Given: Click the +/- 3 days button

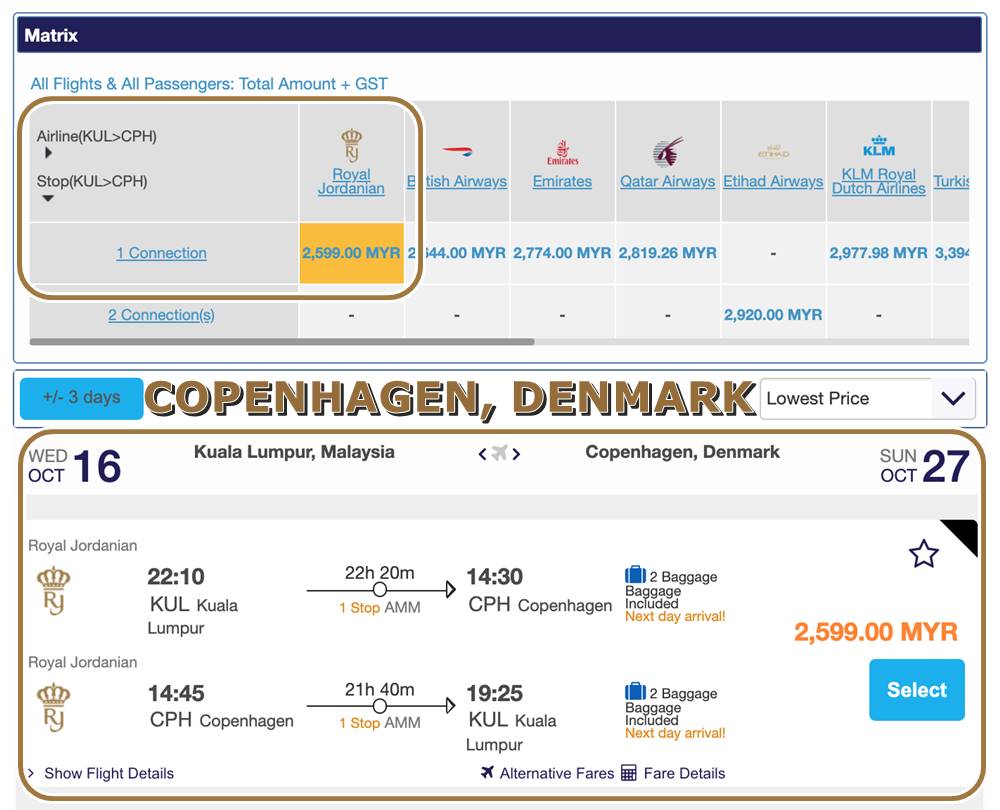Looking at the screenshot, I should [x=82, y=399].
